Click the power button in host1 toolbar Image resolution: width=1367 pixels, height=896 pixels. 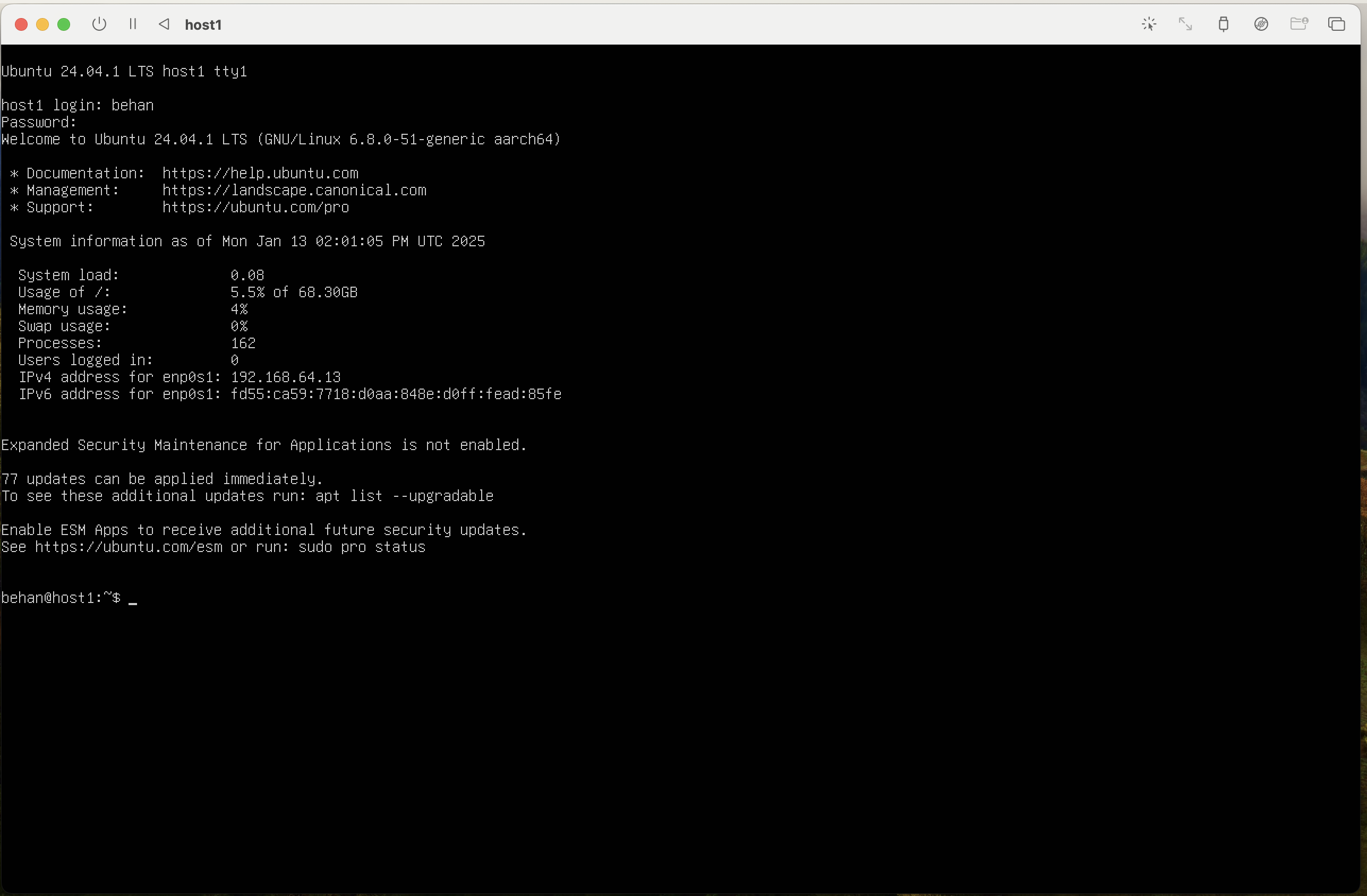coord(99,24)
